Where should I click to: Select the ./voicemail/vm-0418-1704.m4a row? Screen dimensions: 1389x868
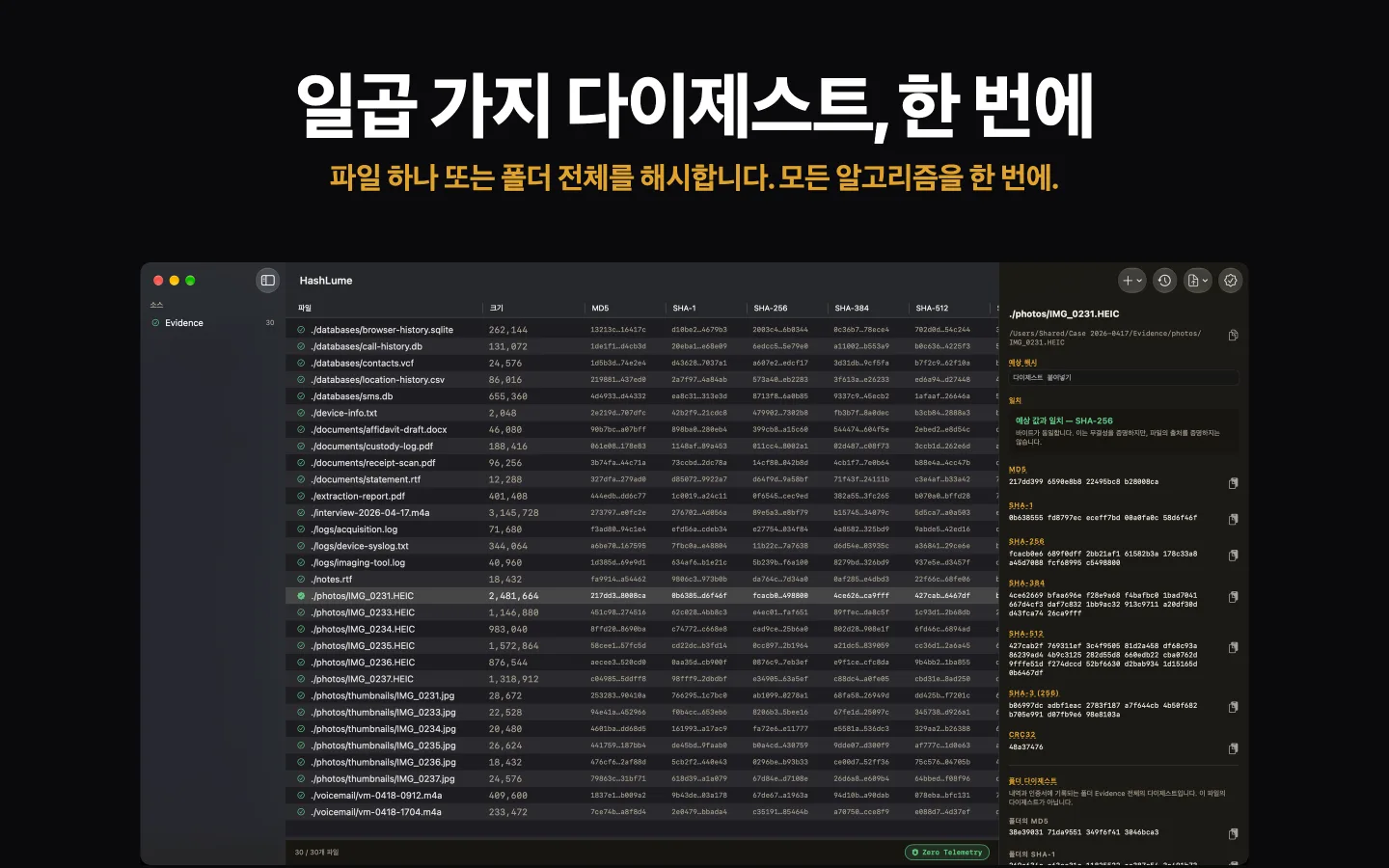pos(641,812)
